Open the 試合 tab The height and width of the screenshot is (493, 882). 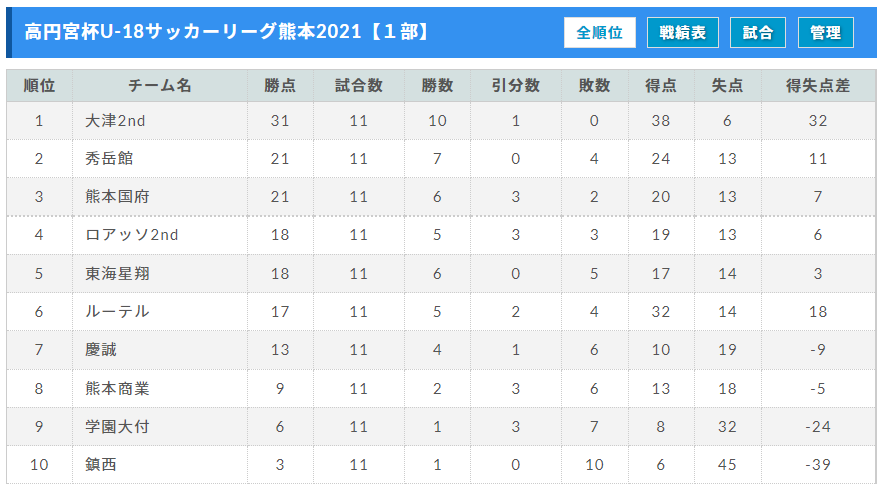click(757, 33)
